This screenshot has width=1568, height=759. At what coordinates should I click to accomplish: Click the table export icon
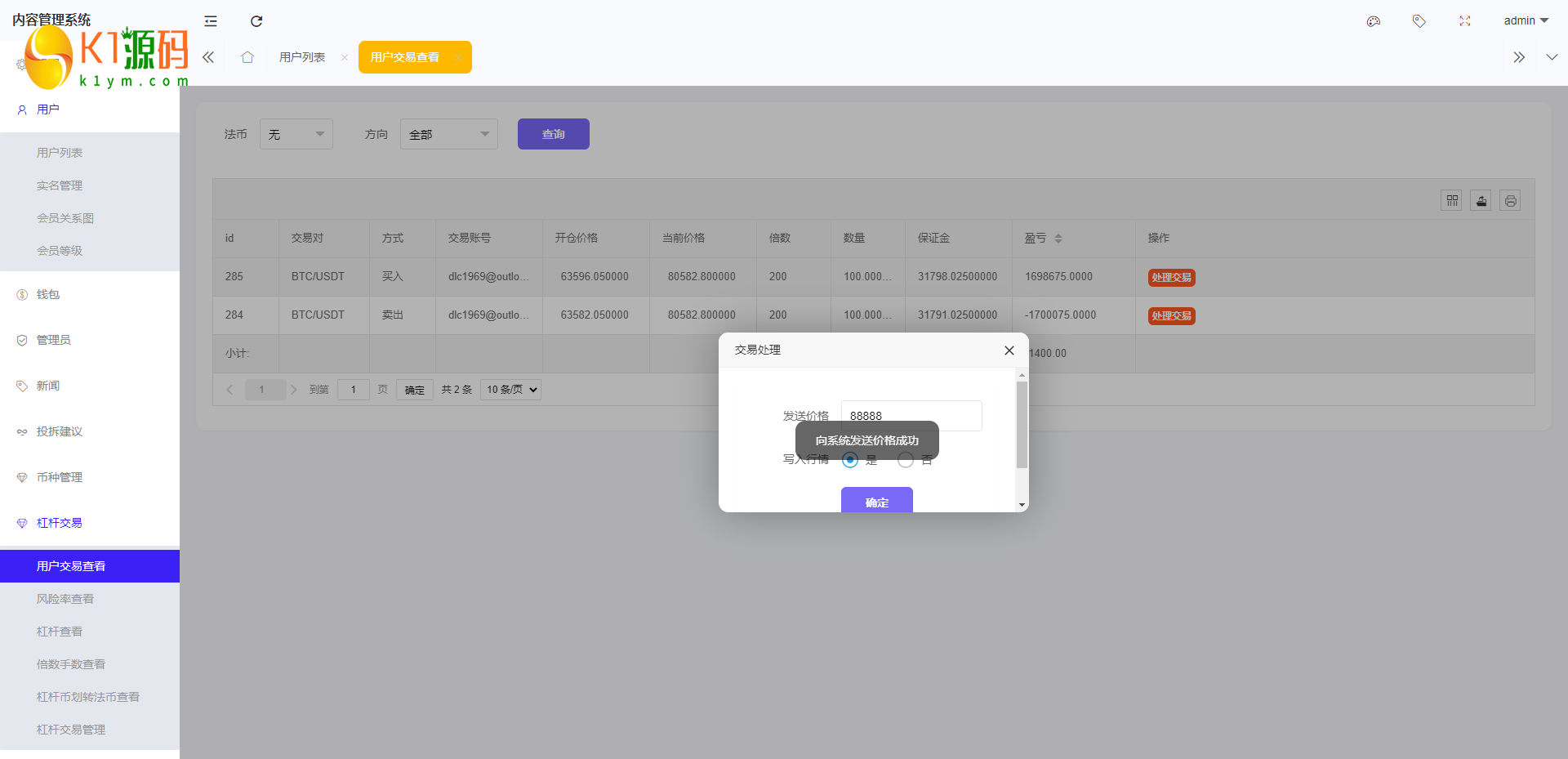pos(1481,201)
